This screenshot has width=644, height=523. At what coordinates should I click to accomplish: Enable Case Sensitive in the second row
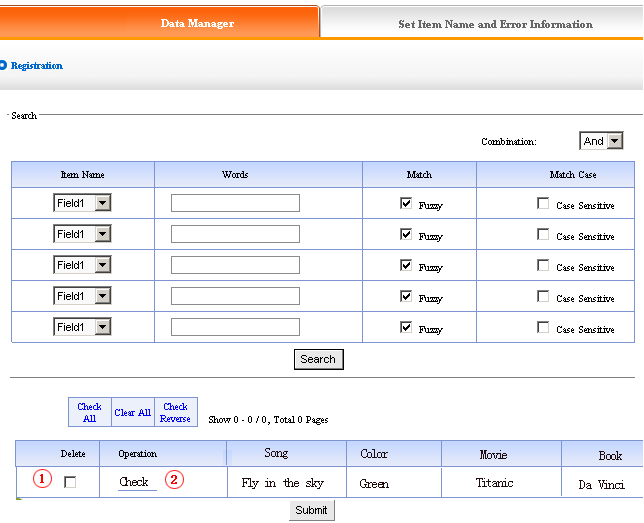tap(543, 234)
